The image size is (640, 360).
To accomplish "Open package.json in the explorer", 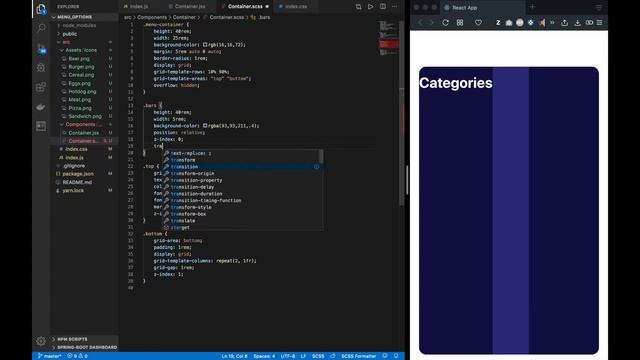I will click(x=84, y=174).
